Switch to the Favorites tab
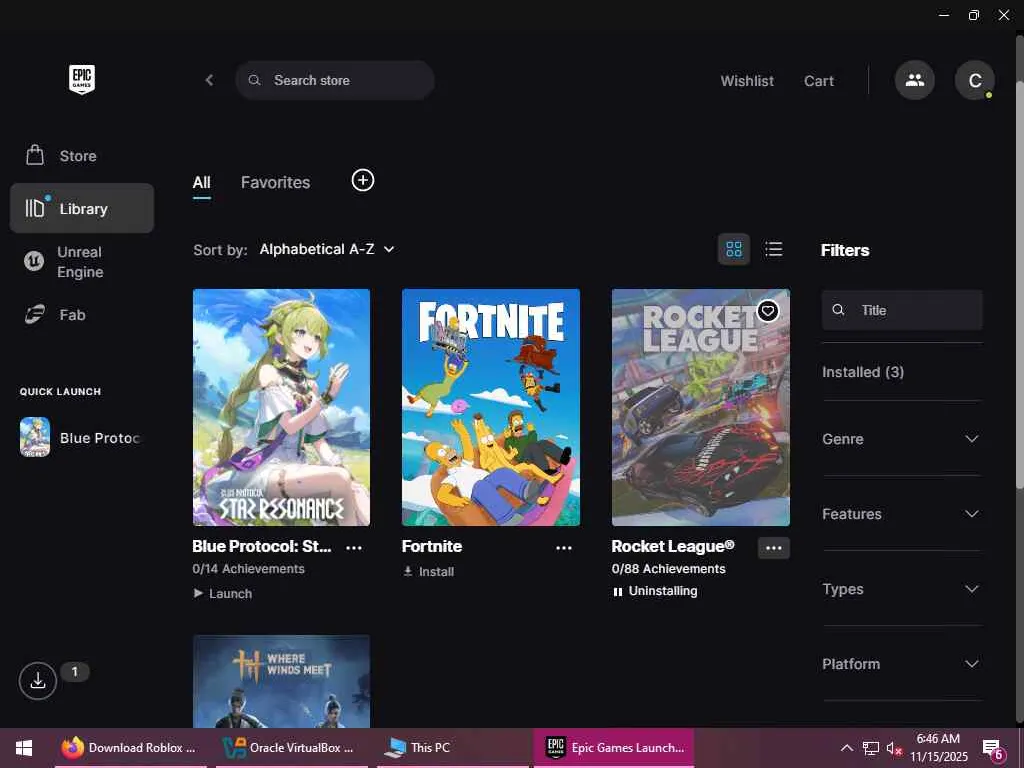Image resolution: width=1024 pixels, height=768 pixels. (276, 183)
